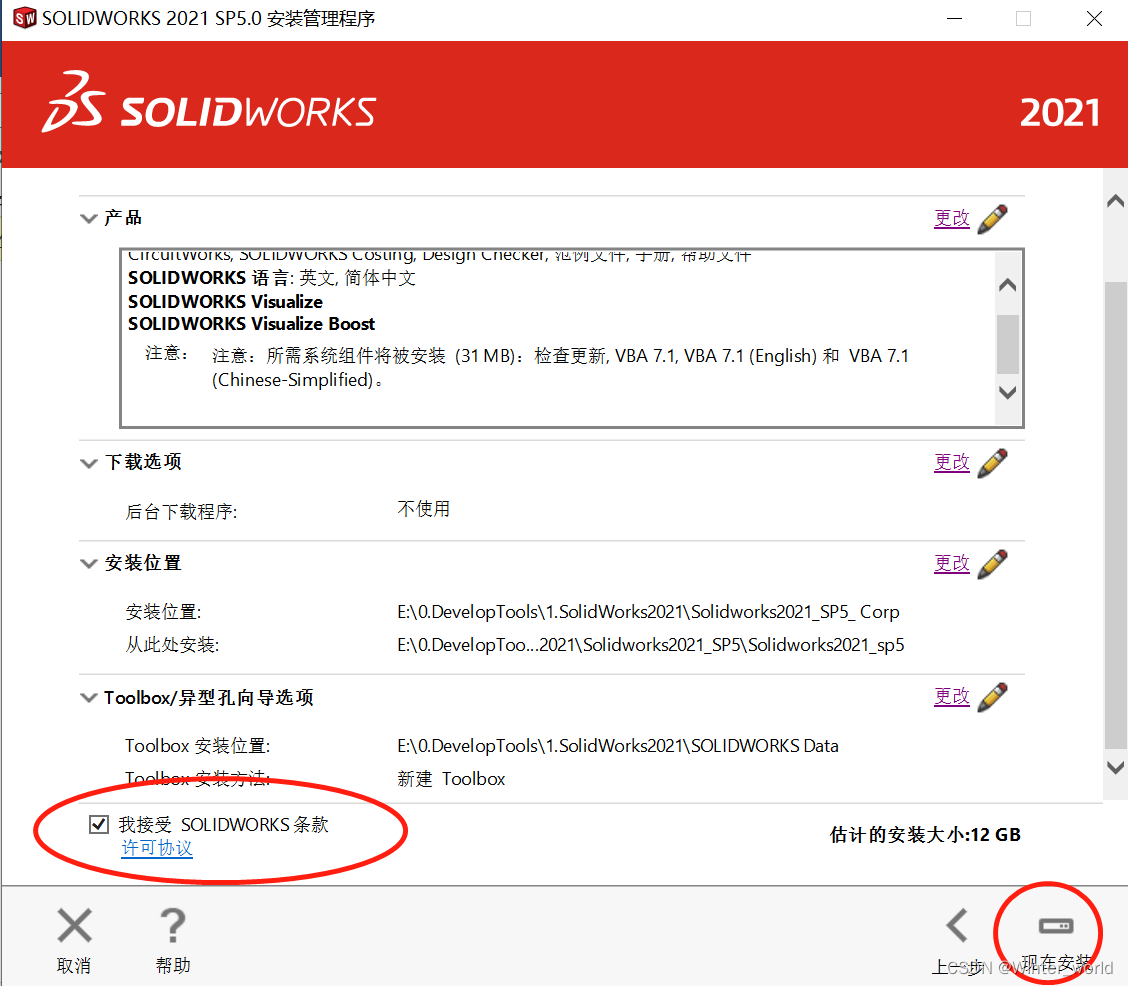This screenshot has height=986, width=1128.
Task: Click the product list scroll-down arrow
Action: pyautogui.click(x=1008, y=392)
